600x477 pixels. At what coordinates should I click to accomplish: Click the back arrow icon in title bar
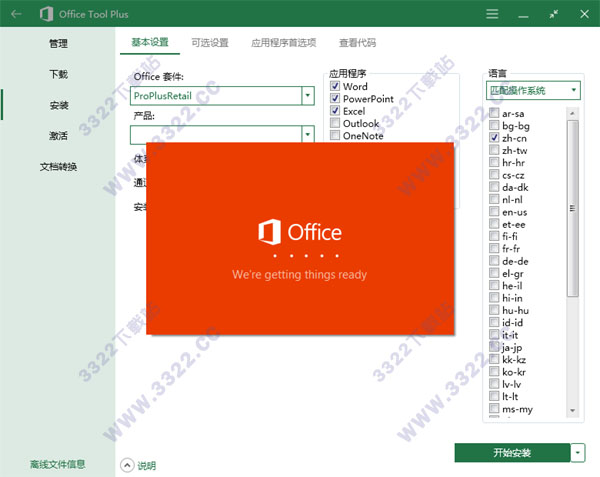(x=16, y=14)
